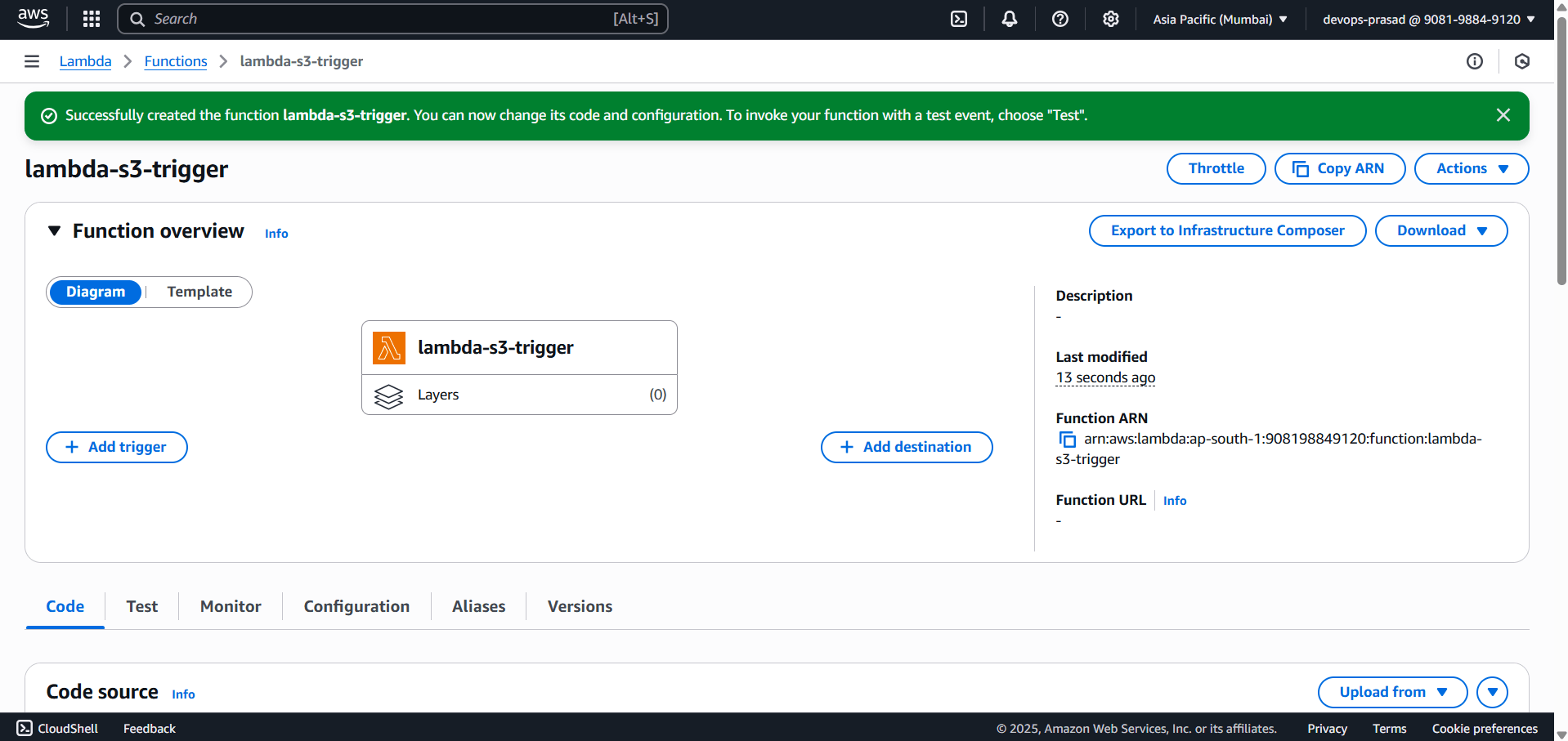Dismiss the green success banner

[1503, 114]
